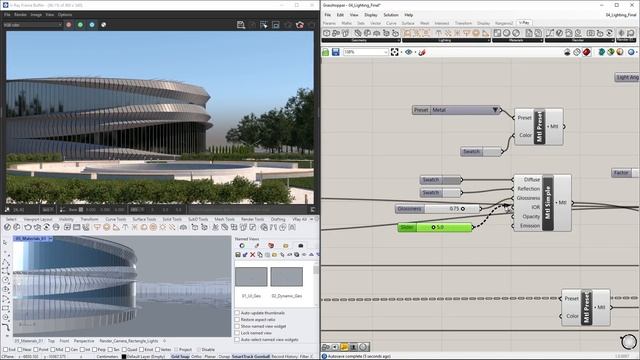Select the V-Ray tab in Grasshopper

524,23
